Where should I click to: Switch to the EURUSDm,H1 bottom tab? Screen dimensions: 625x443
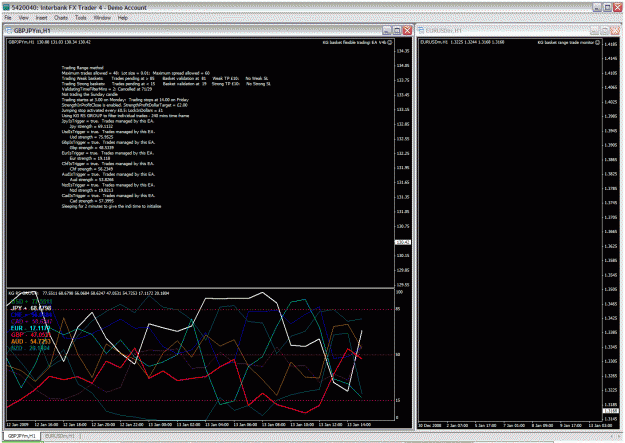(x=60, y=436)
